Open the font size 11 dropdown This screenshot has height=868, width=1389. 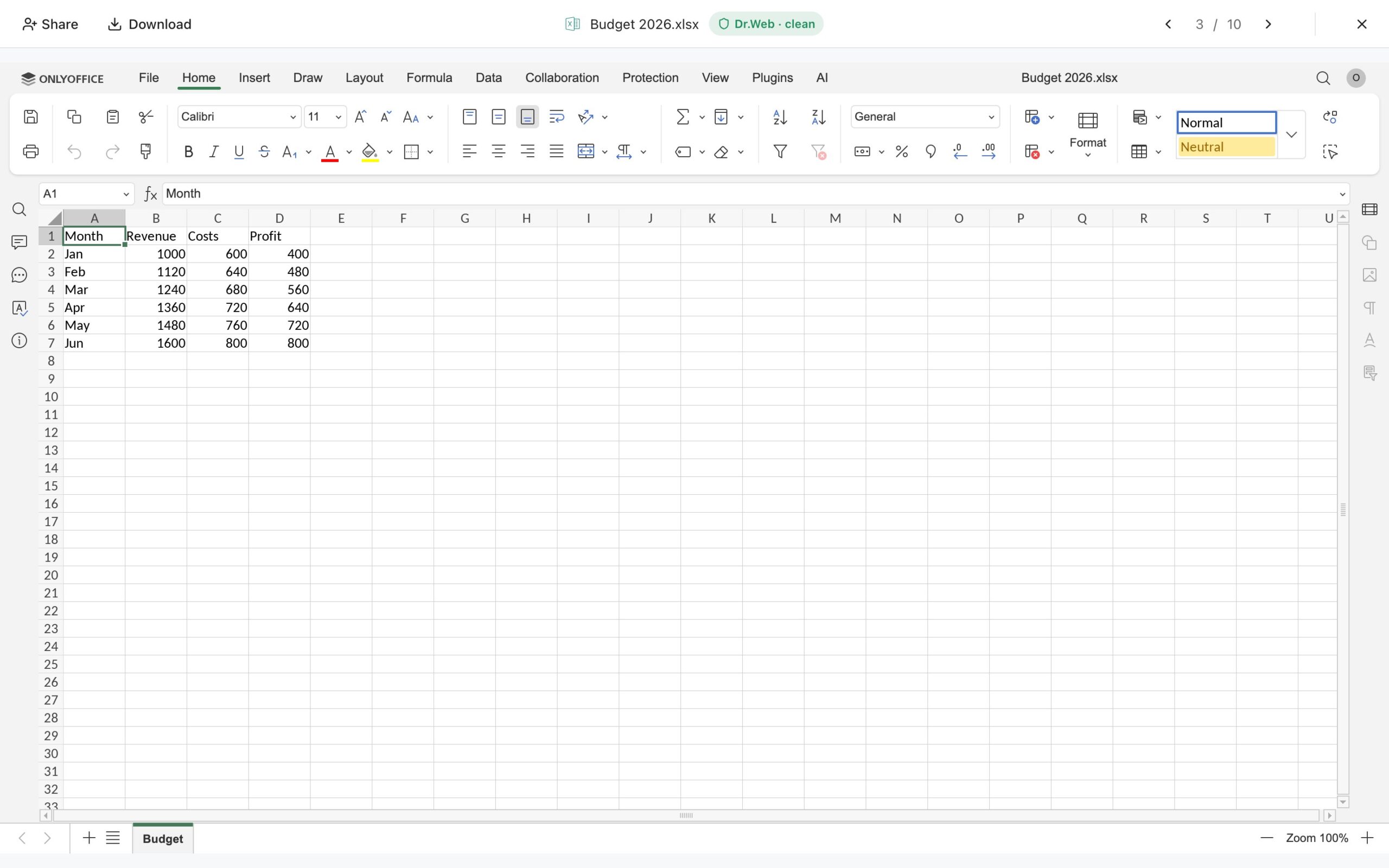pos(338,117)
